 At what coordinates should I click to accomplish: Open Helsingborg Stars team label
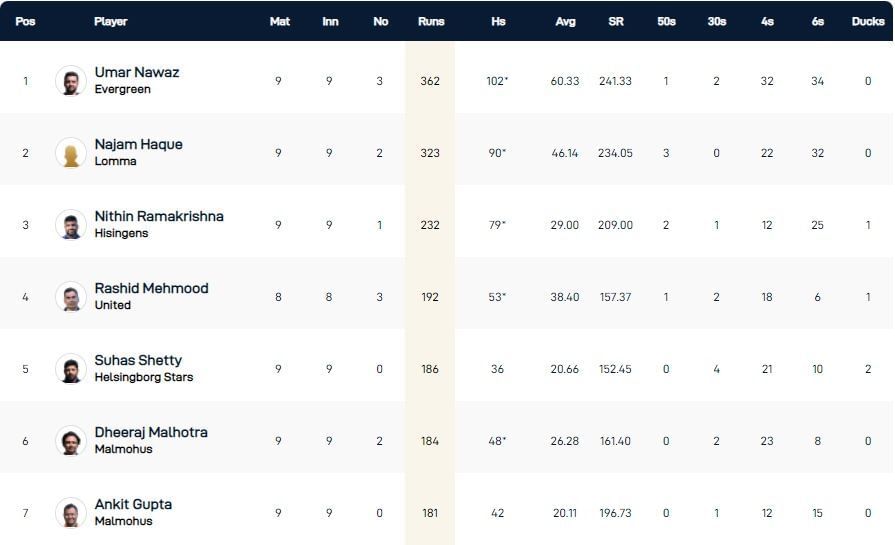[144, 377]
